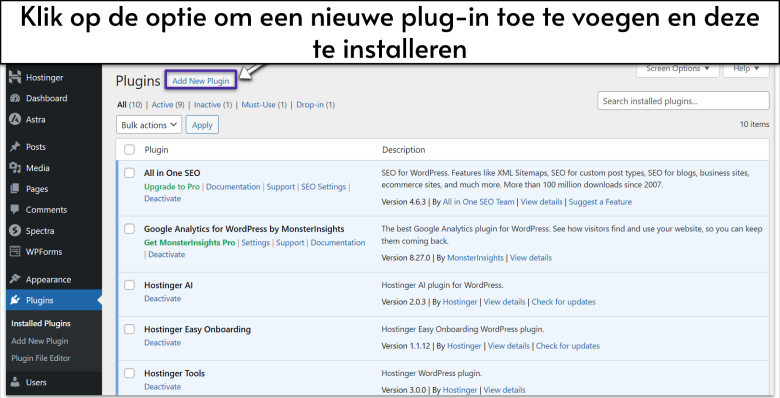Click Check for updates for Hostinger AI
Viewport: 780px width, 398px height.
[x=564, y=301]
